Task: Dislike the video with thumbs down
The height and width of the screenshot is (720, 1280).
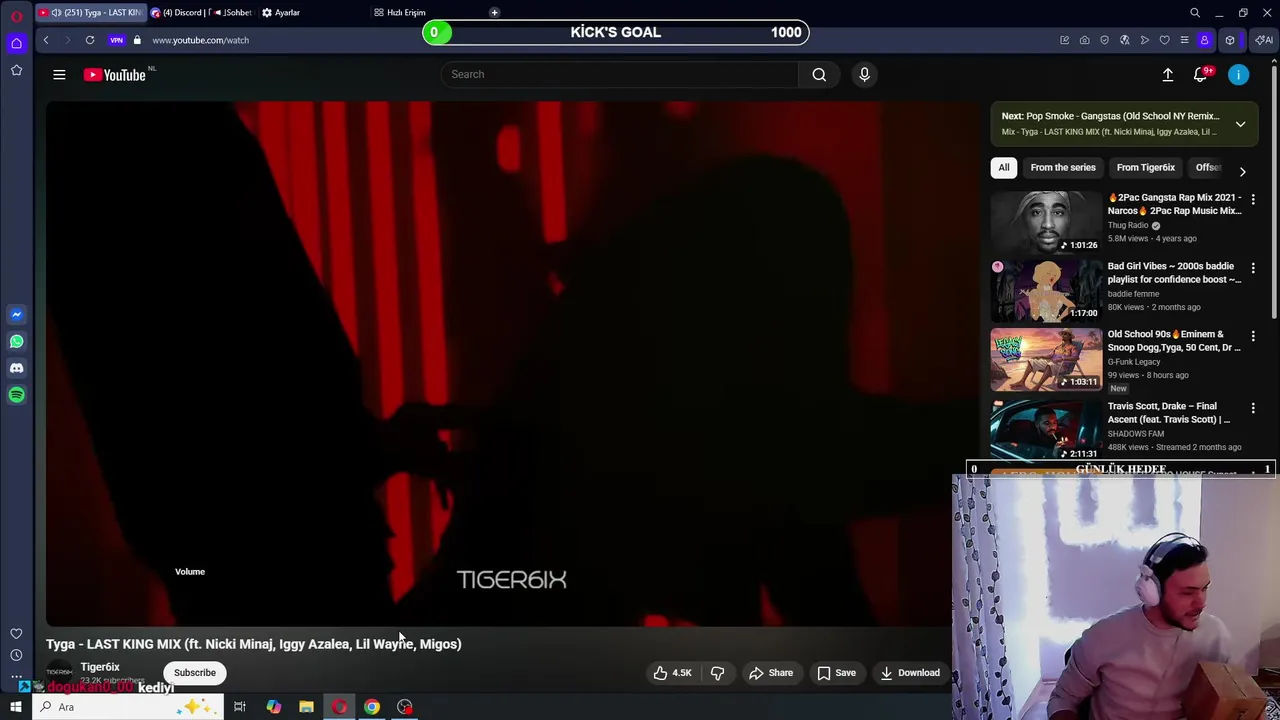Action: [717, 673]
